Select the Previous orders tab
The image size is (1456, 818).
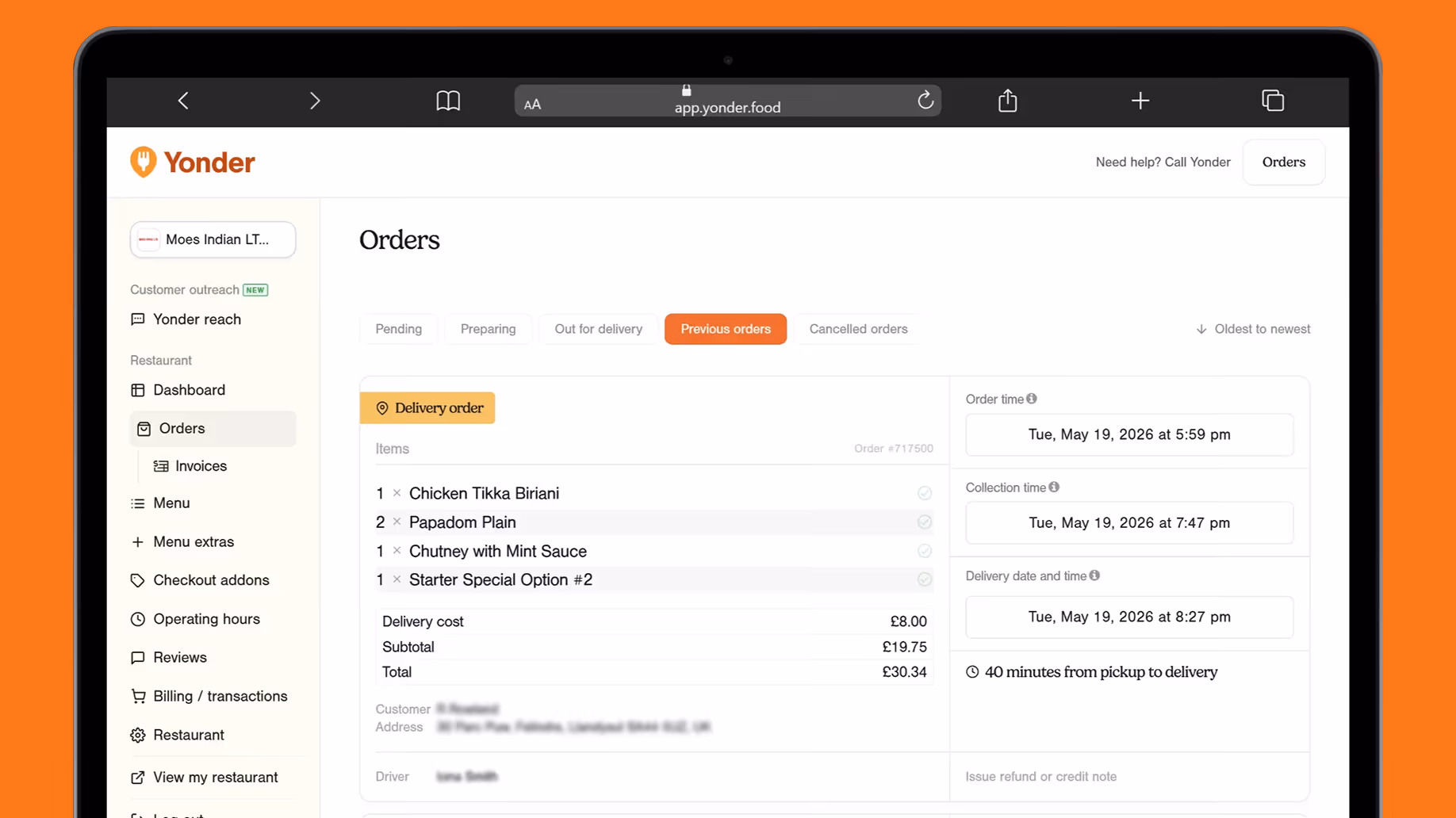coord(726,329)
